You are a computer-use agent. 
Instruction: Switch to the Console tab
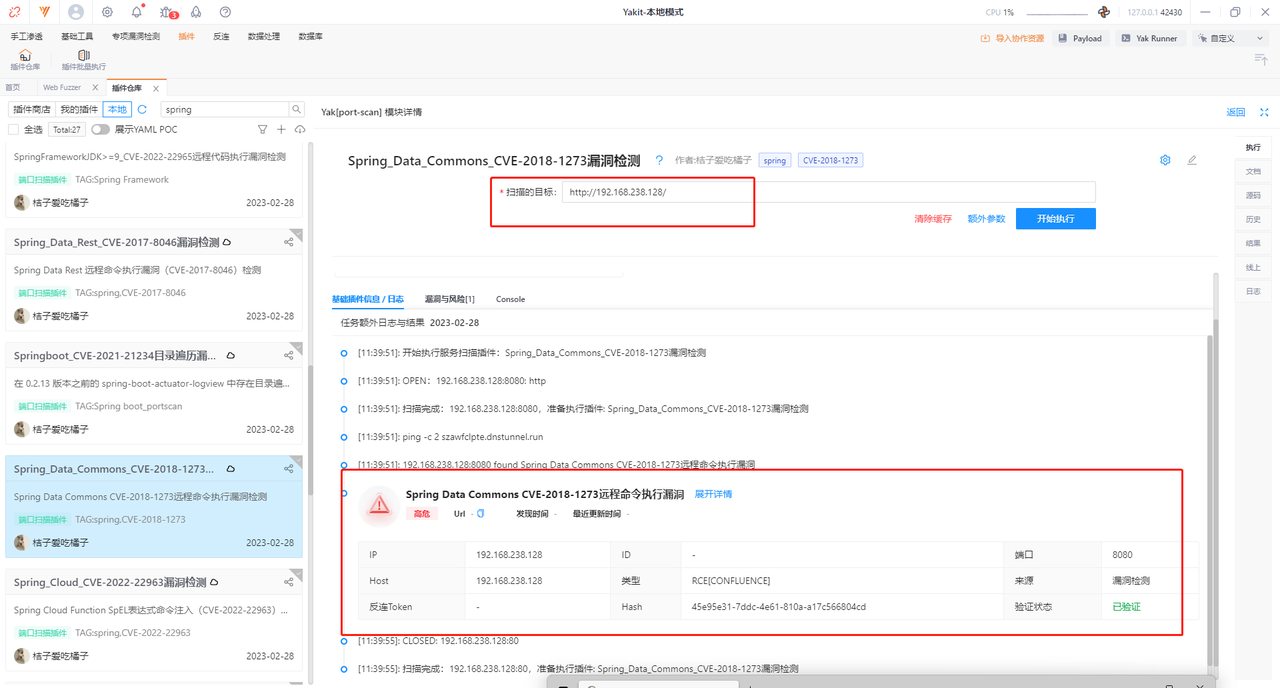click(510, 299)
